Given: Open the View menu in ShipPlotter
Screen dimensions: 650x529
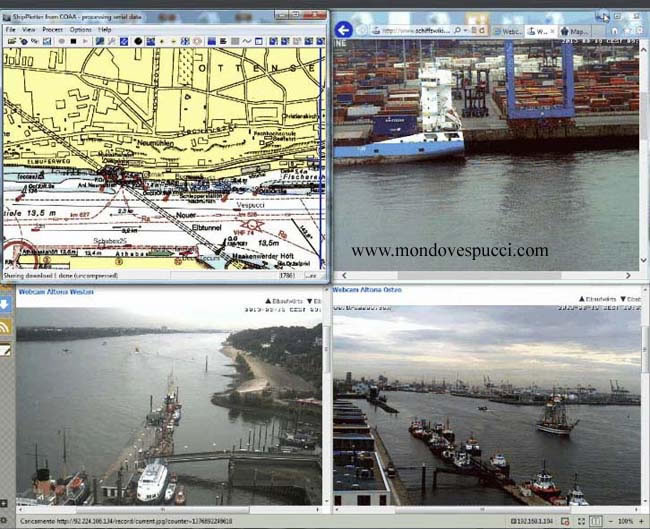Looking at the screenshot, I should (29, 29).
